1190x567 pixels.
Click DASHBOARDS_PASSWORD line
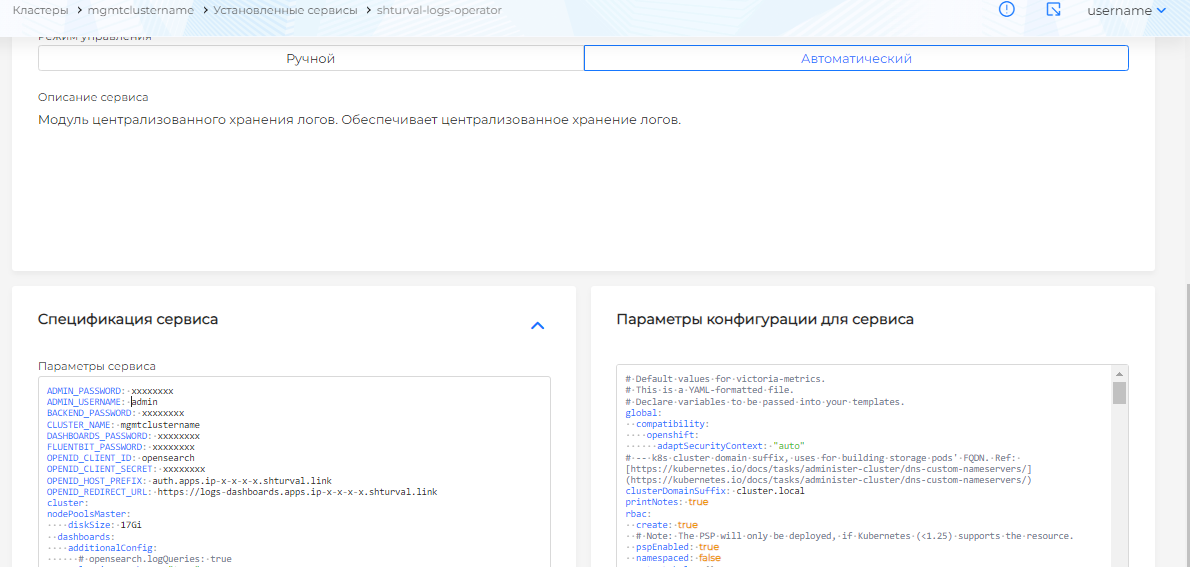coord(123,436)
